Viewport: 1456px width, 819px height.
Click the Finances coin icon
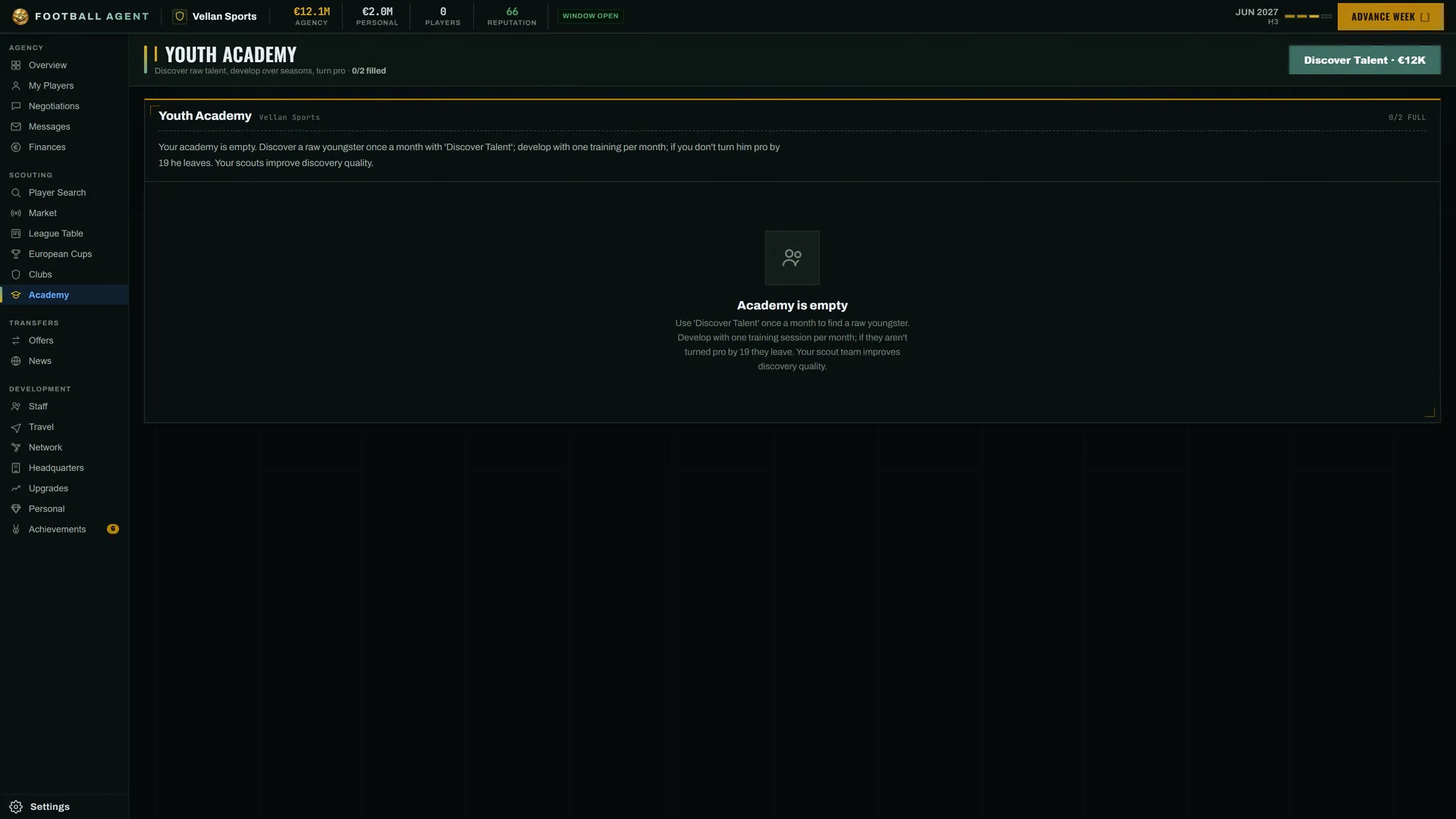coord(16,147)
